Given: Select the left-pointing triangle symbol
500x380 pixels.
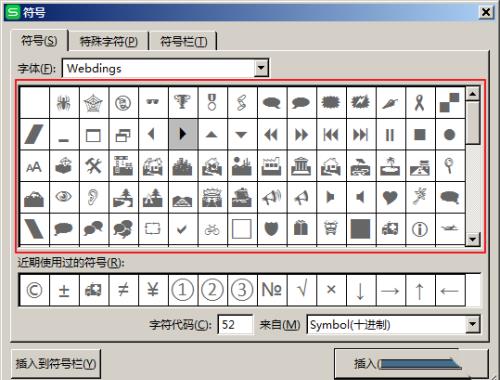Looking at the screenshot, I should (153, 135).
